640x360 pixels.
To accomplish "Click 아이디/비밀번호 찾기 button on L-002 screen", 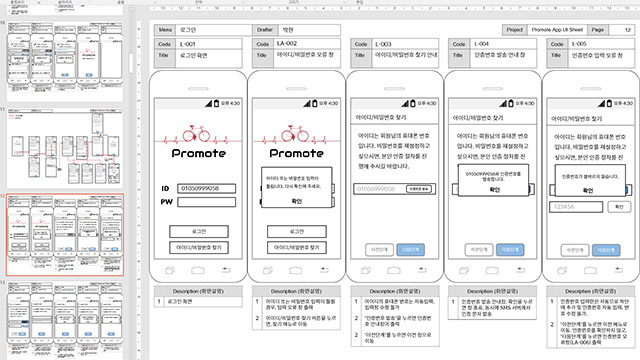I will (x=297, y=248).
